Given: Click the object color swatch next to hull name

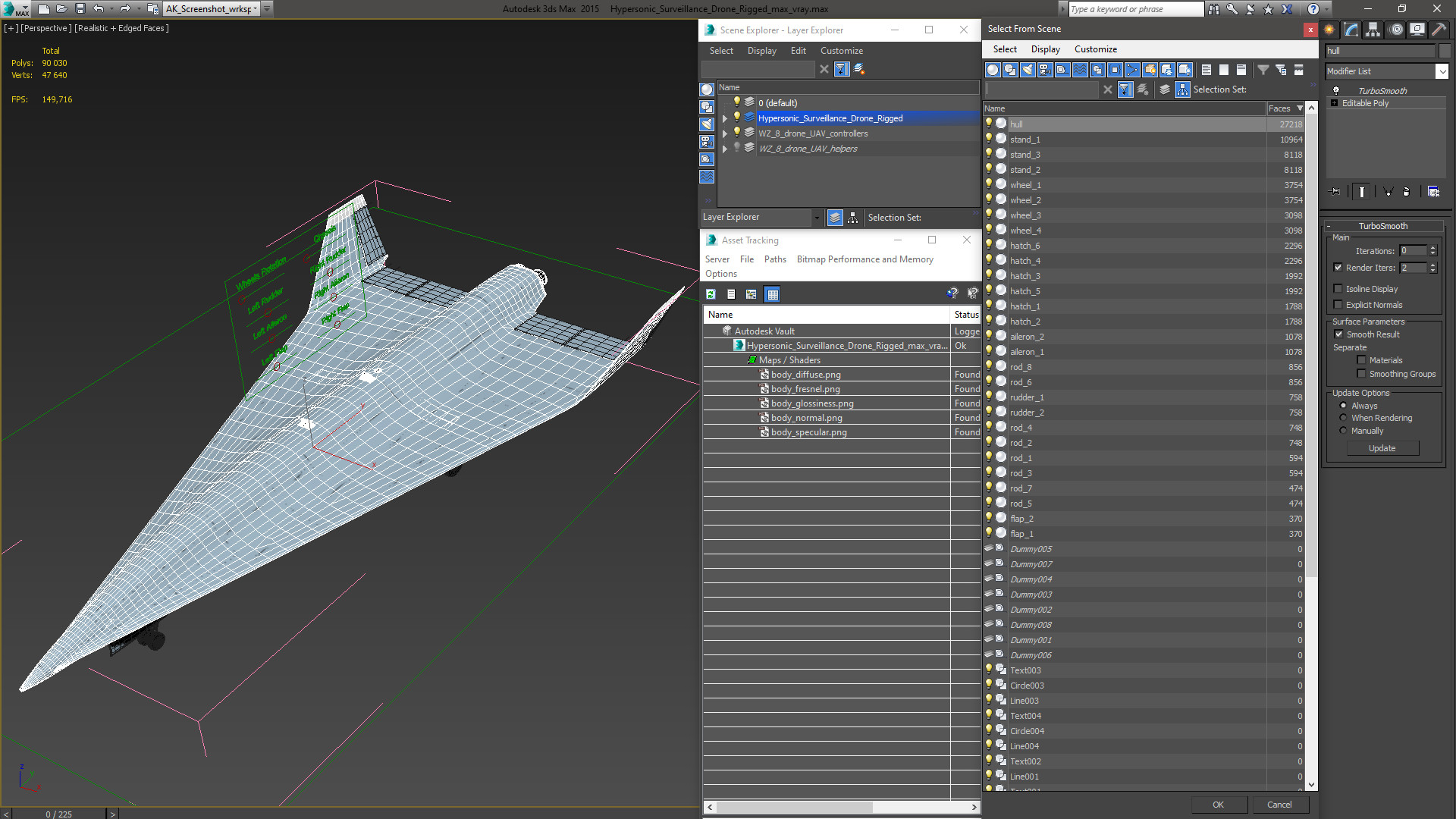Looking at the screenshot, I should click(x=1444, y=51).
